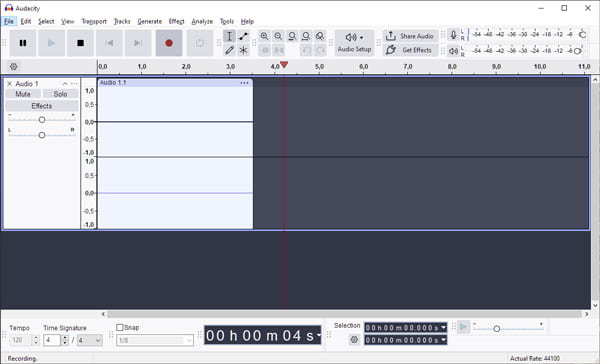The width and height of the screenshot is (600, 364).
Task: Open the Generate menu
Action: (x=150, y=21)
